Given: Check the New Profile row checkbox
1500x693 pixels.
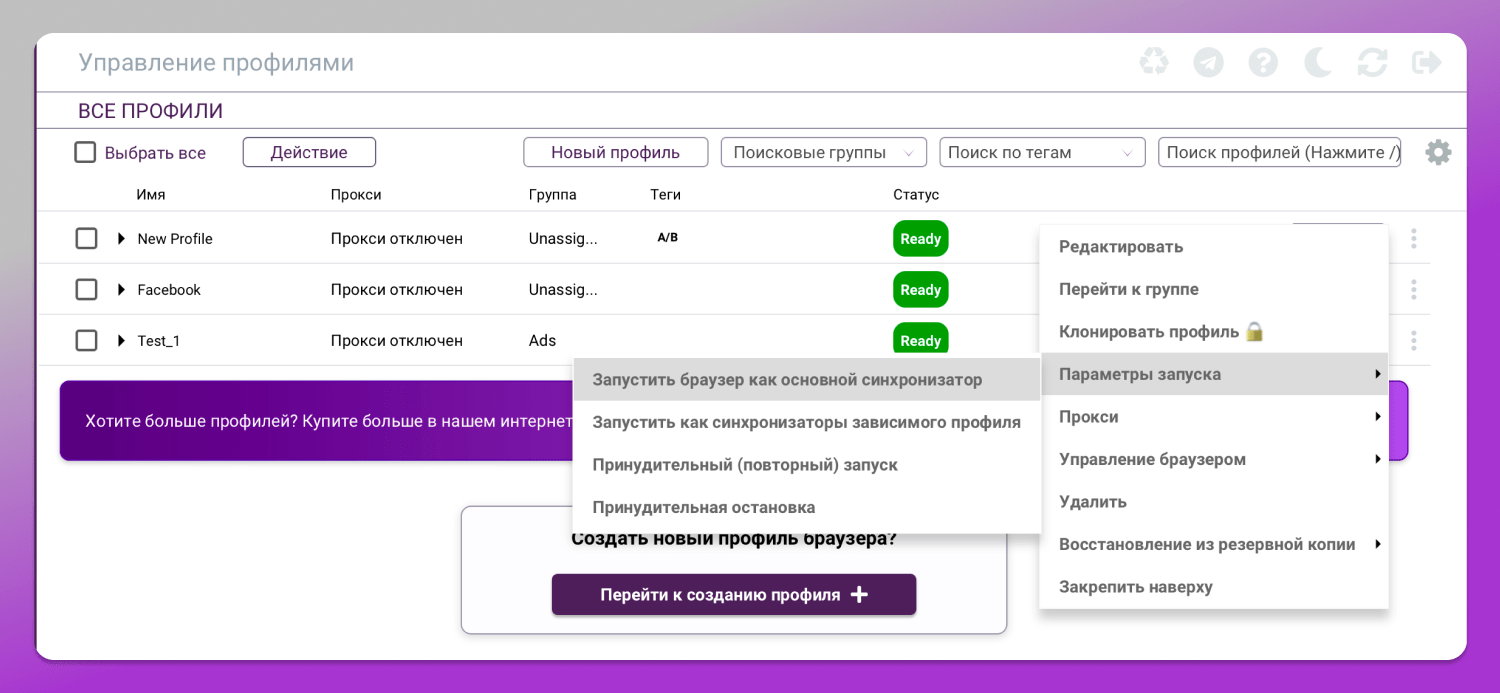Looking at the screenshot, I should click(87, 238).
